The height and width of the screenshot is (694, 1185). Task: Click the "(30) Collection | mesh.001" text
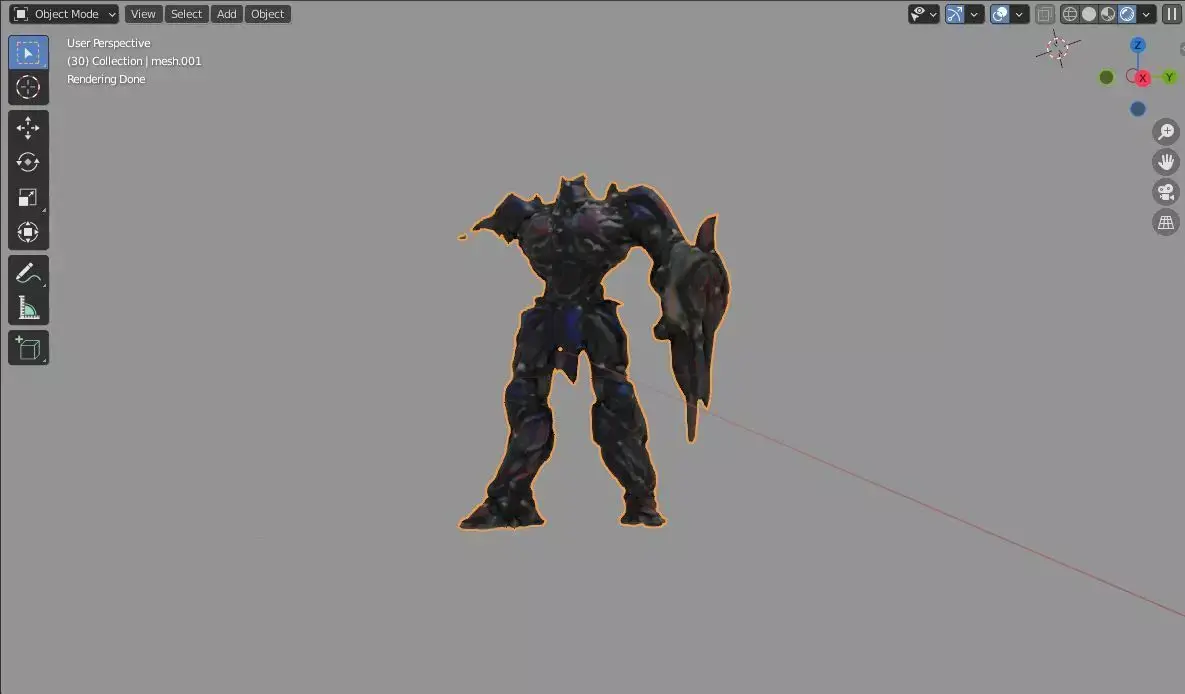(x=135, y=61)
